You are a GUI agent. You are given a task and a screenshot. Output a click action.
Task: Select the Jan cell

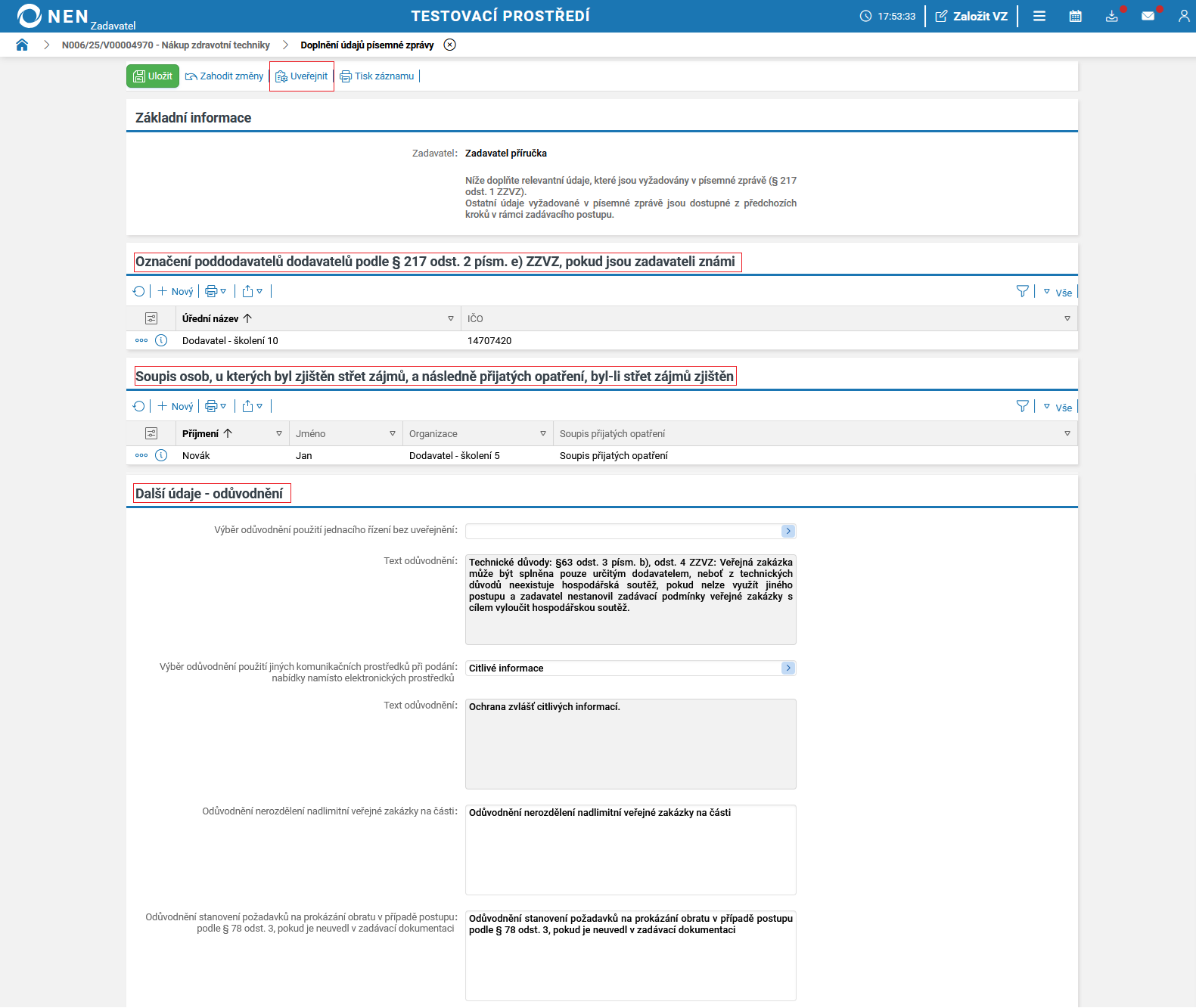pyautogui.click(x=304, y=456)
